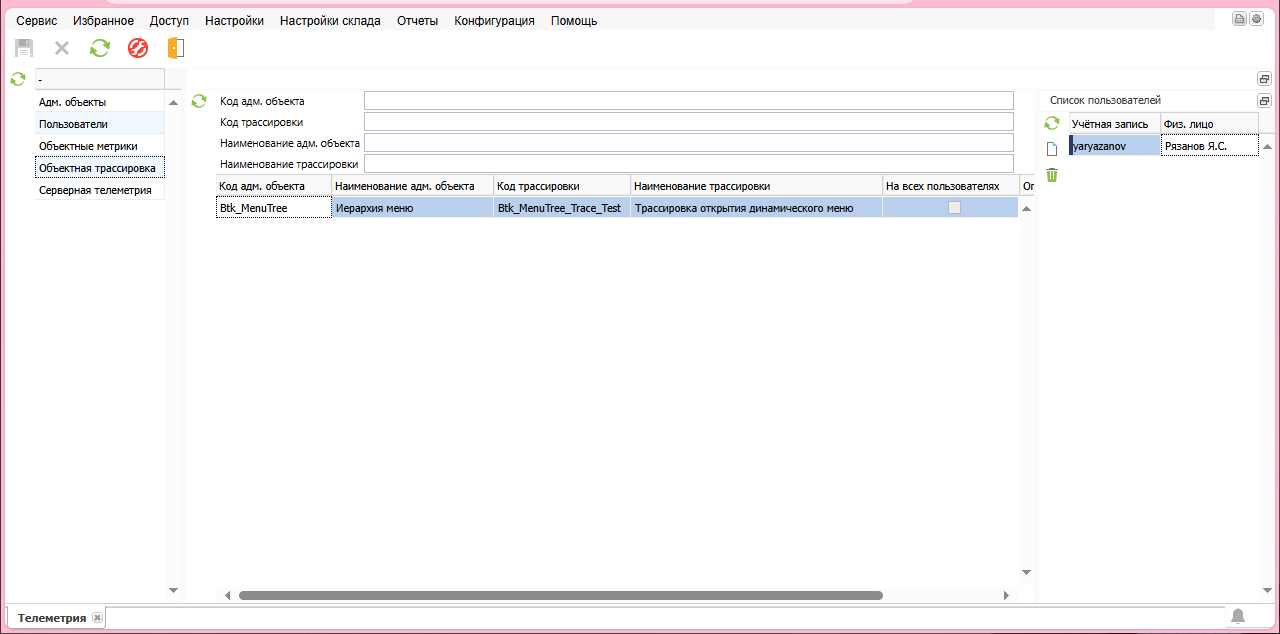Image resolution: width=1280 pixels, height=634 pixels.
Task: Click the grayed-out save diskette icon
Action: coord(24,48)
